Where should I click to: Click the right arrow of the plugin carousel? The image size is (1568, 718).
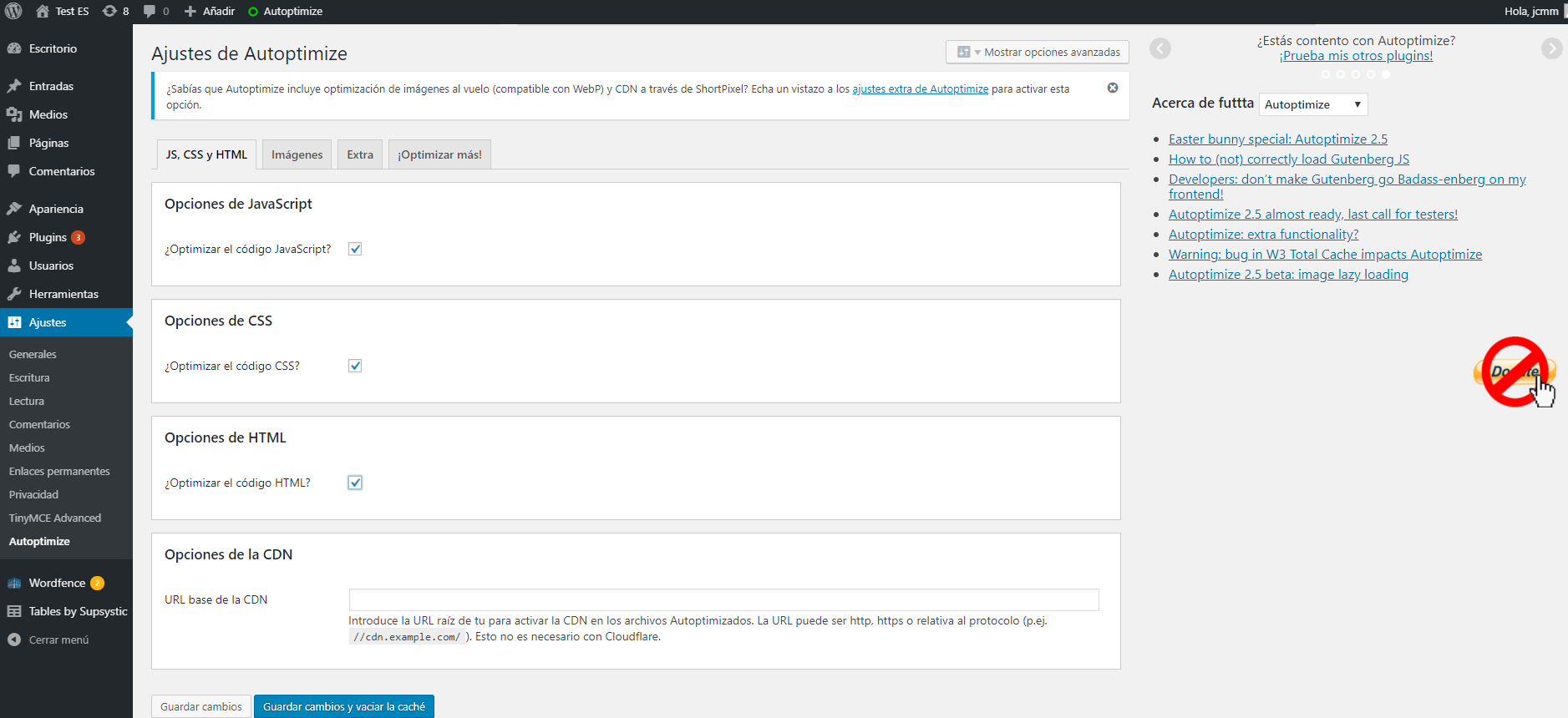point(1550,48)
